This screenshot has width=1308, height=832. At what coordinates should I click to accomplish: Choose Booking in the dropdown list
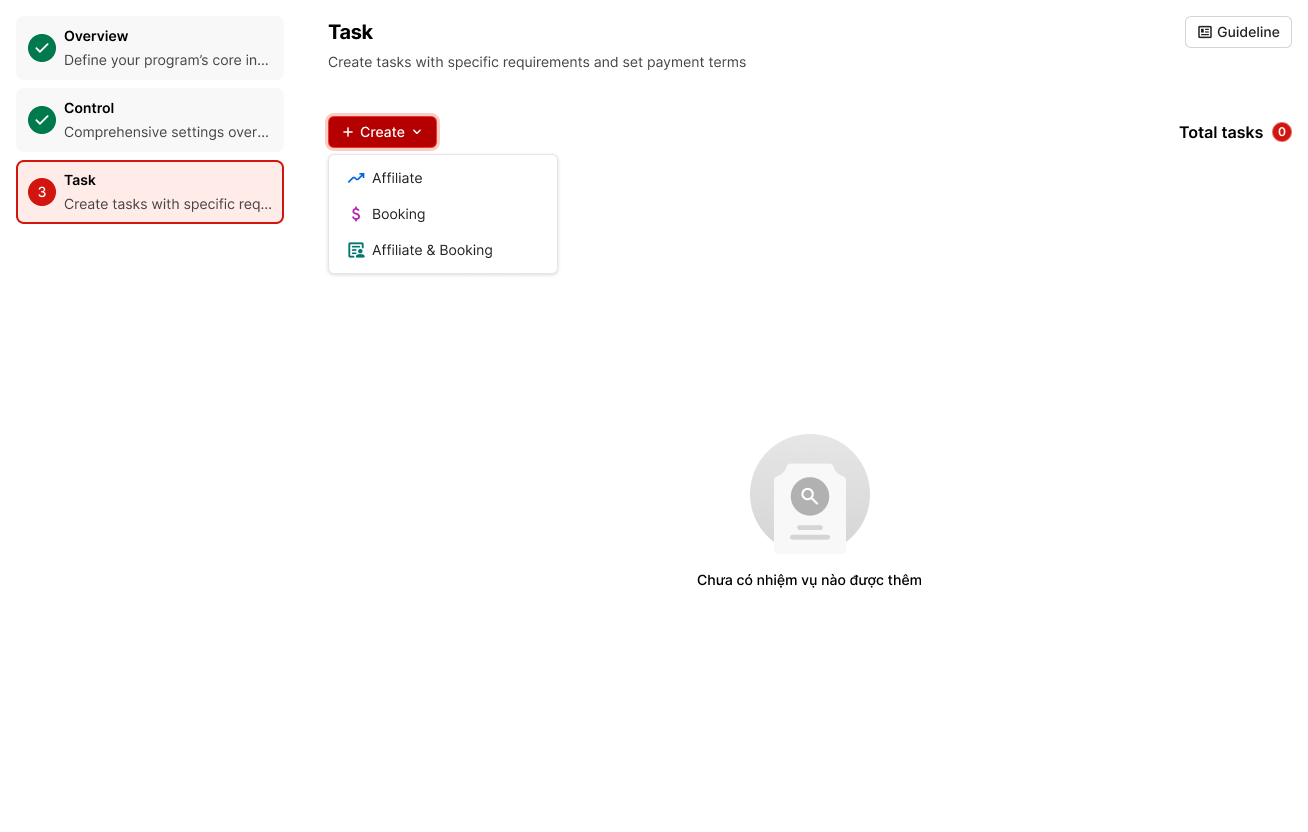point(398,214)
